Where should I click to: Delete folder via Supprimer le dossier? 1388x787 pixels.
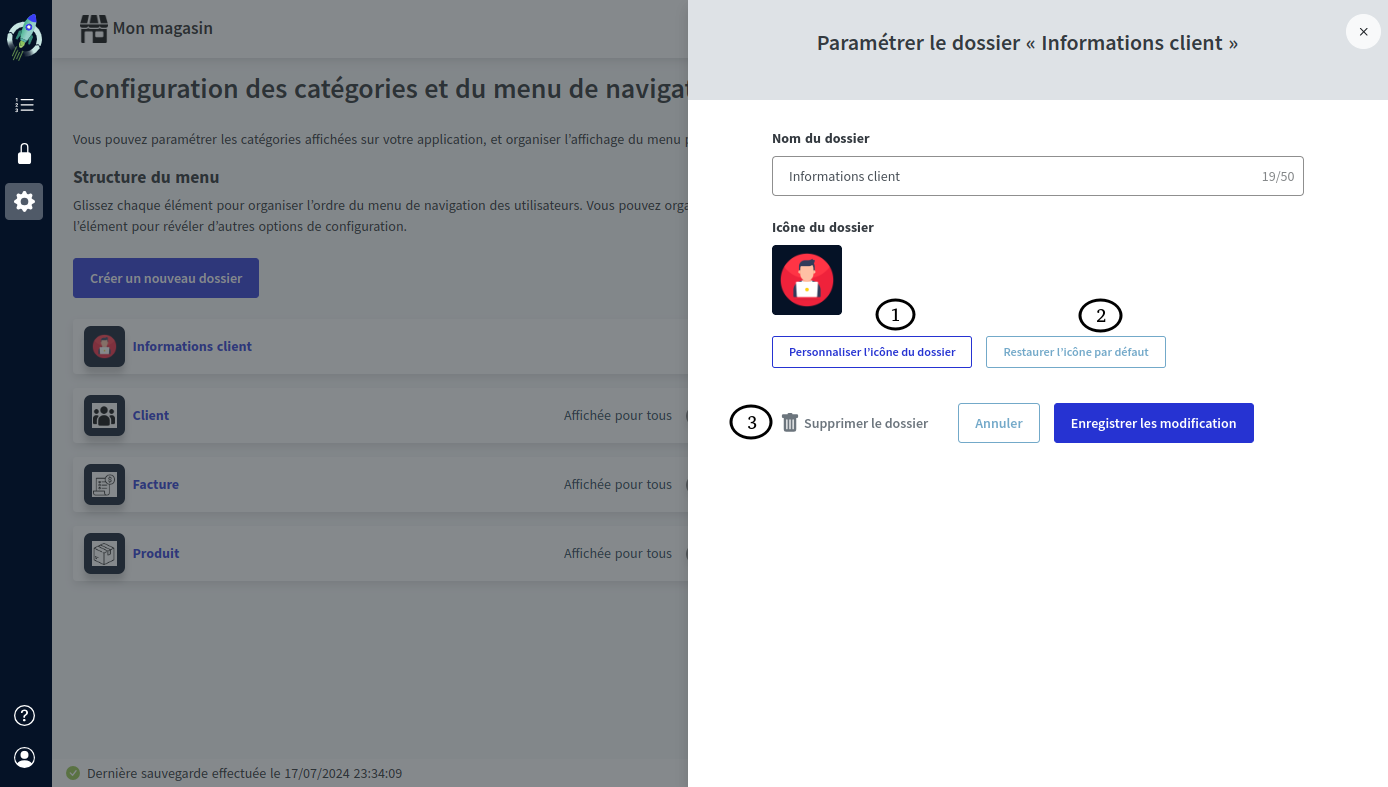click(866, 422)
